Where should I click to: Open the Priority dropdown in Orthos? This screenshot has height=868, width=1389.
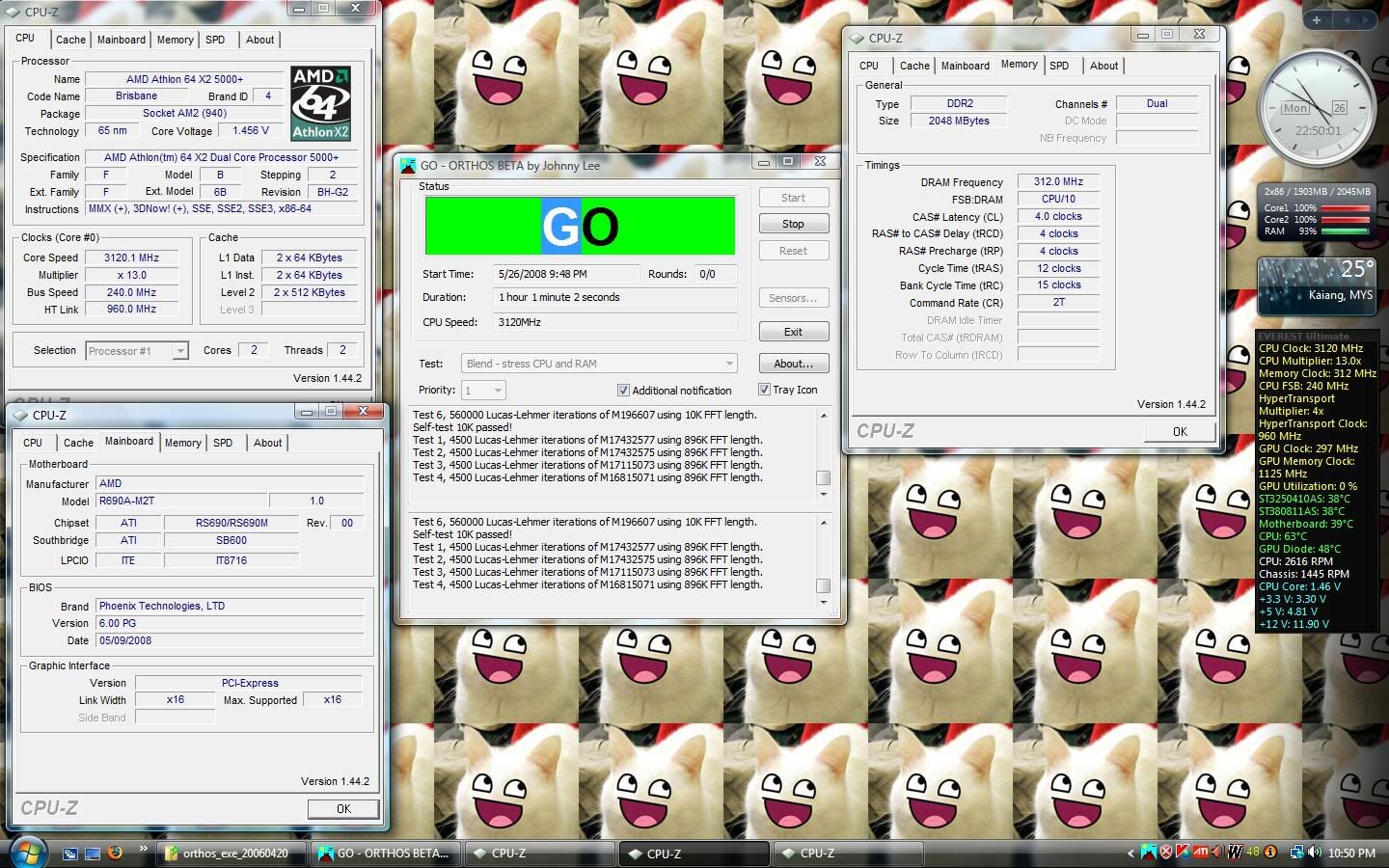coord(483,391)
